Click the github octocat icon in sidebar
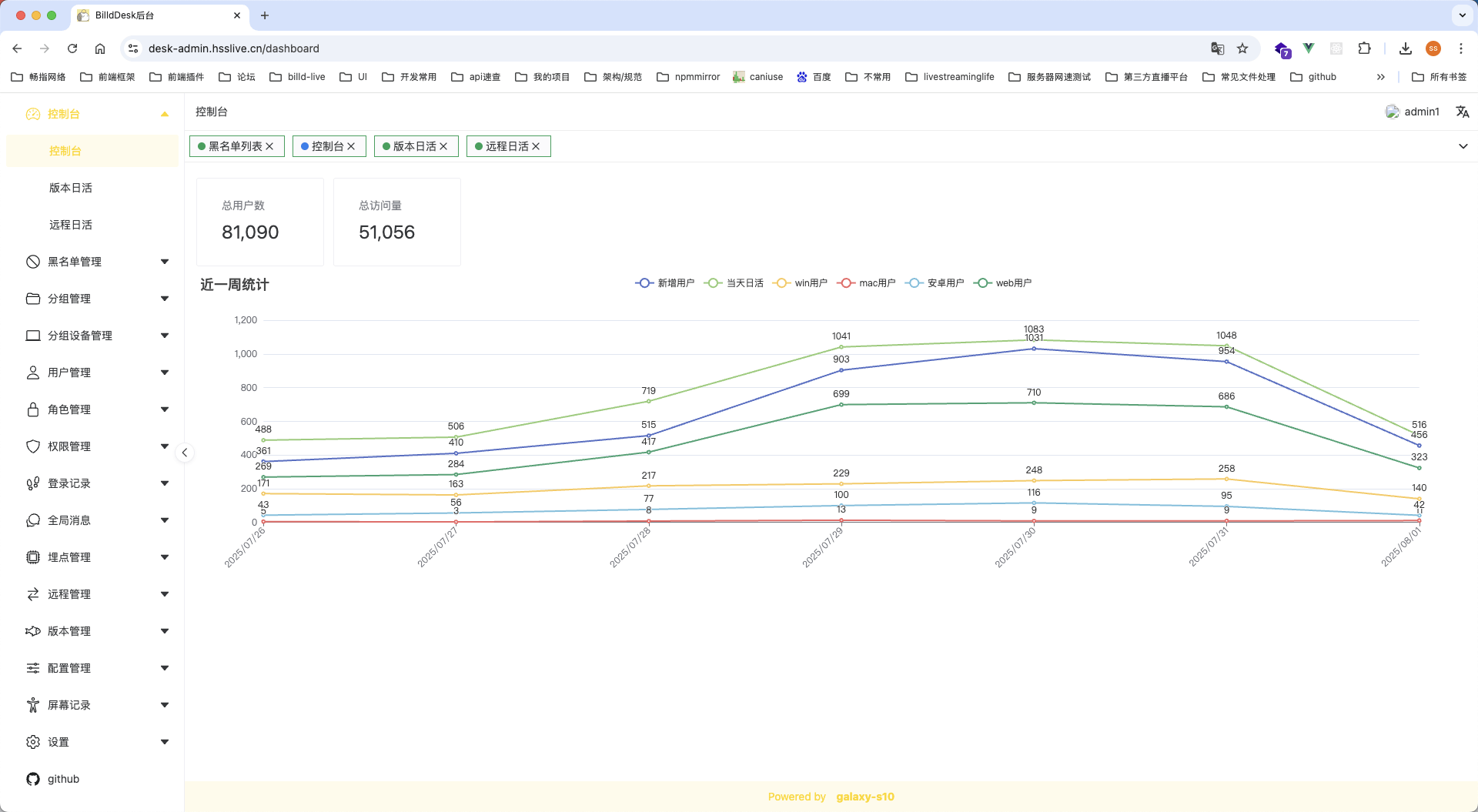Screen dimensions: 1478x812 [x=33, y=779]
